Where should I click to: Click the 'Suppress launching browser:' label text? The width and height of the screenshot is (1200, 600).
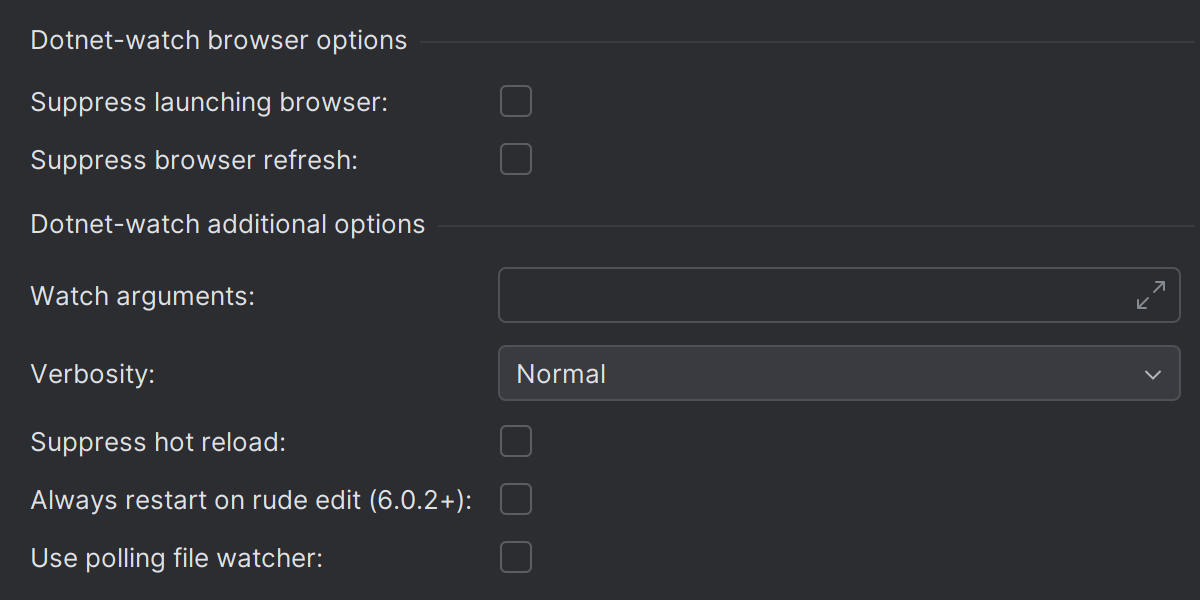click(209, 102)
